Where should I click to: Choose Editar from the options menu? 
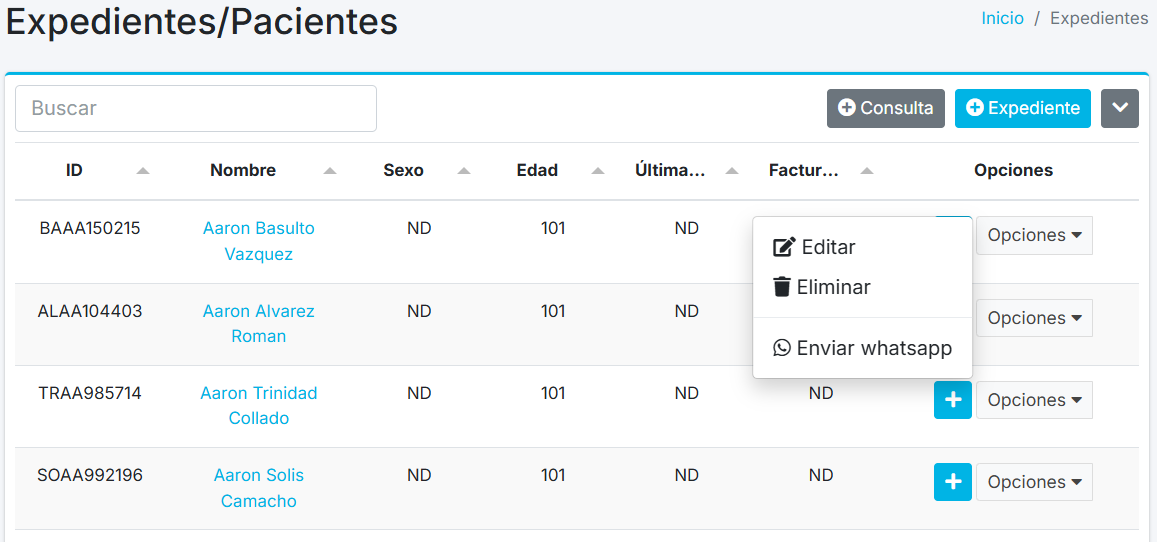(815, 247)
